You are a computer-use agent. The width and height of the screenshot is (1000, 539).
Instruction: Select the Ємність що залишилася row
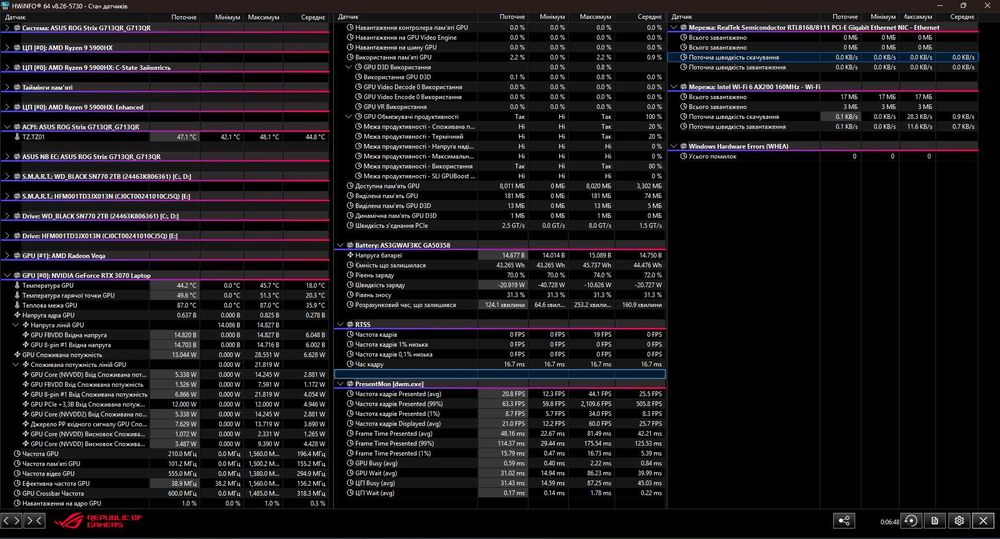499,265
